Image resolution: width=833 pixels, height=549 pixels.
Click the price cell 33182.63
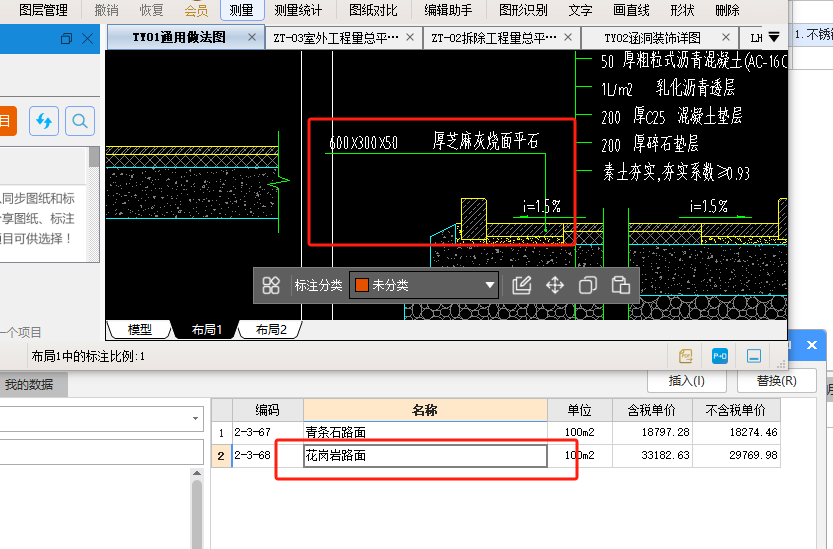652,455
